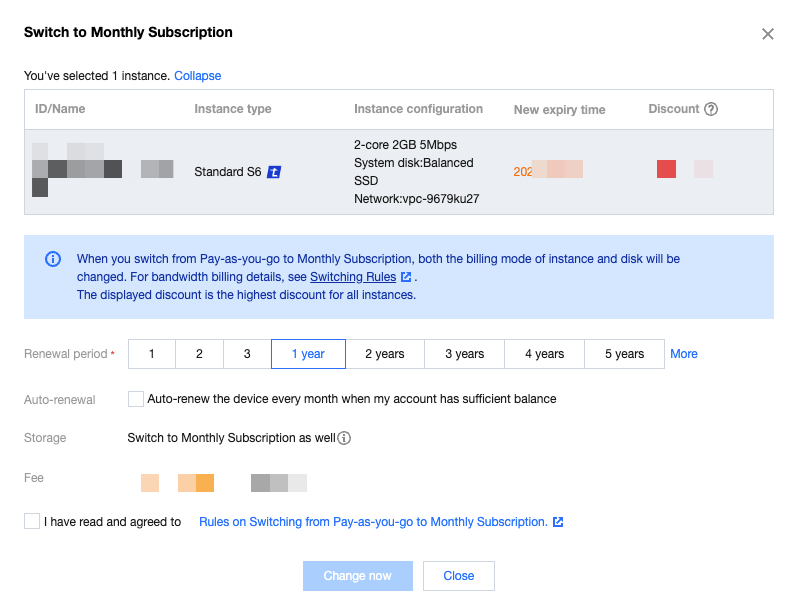Open Rules on Switching from Pay-as-you-go link
The image size is (798, 615).
(373, 522)
